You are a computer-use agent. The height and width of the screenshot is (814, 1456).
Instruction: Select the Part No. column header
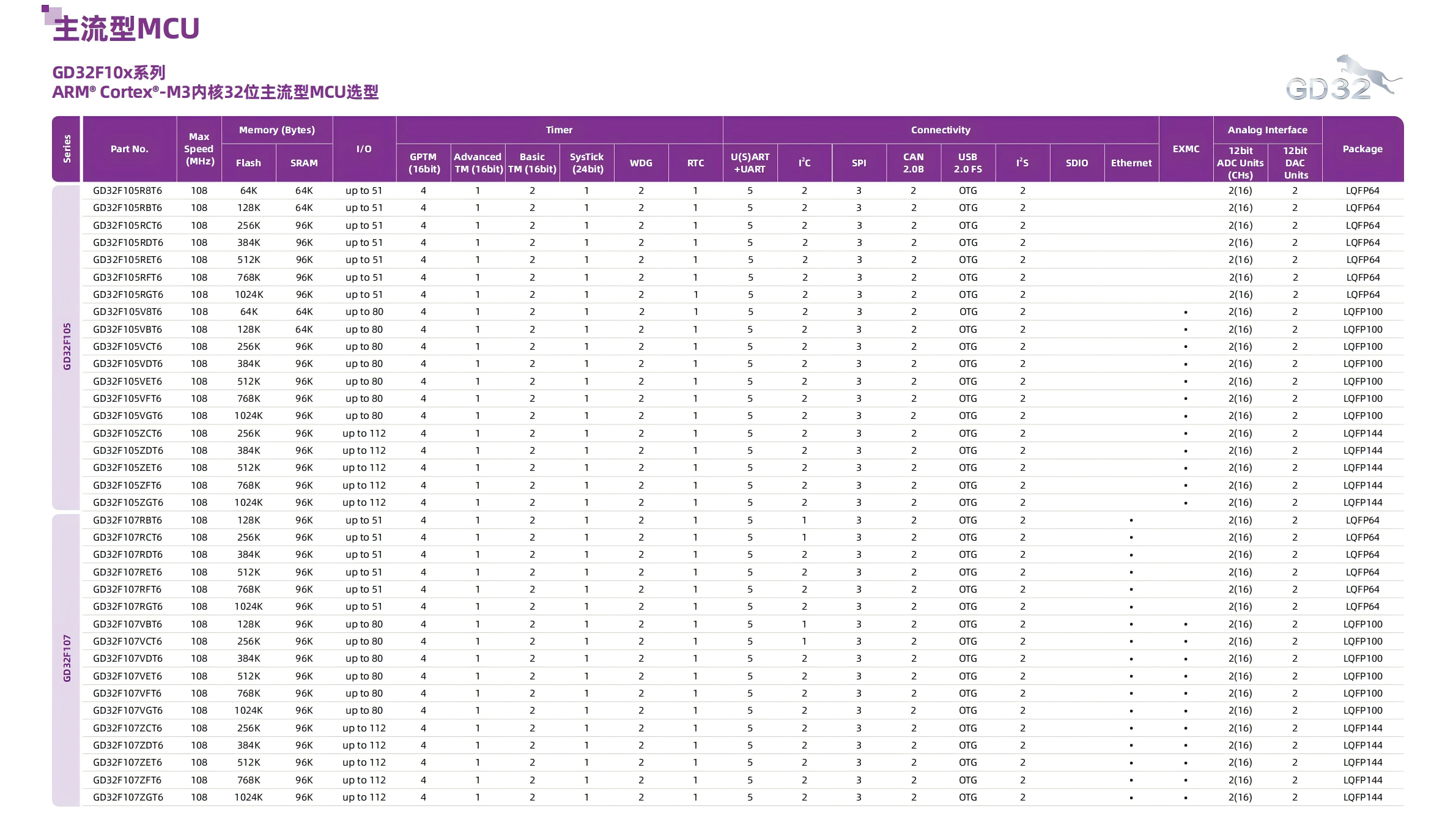pyautogui.click(x=129, y=149)
